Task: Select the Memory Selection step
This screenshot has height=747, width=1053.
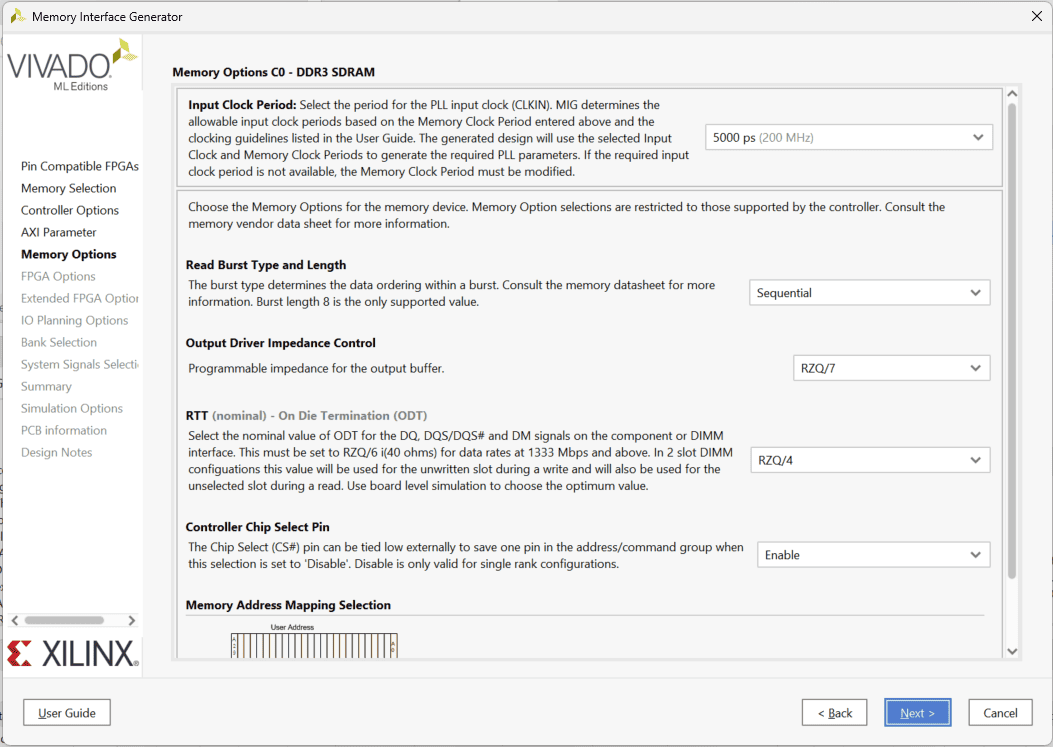Action: pyautogui.click(x=68, y=188)
